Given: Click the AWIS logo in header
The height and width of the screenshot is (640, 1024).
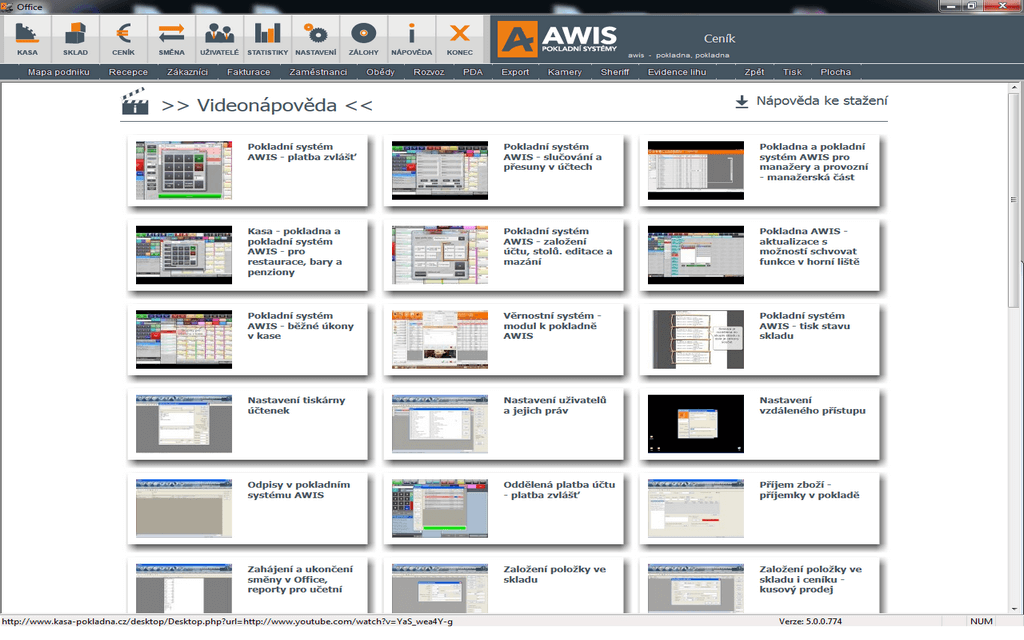Looking at the screenshot, I should click(557, 39).
